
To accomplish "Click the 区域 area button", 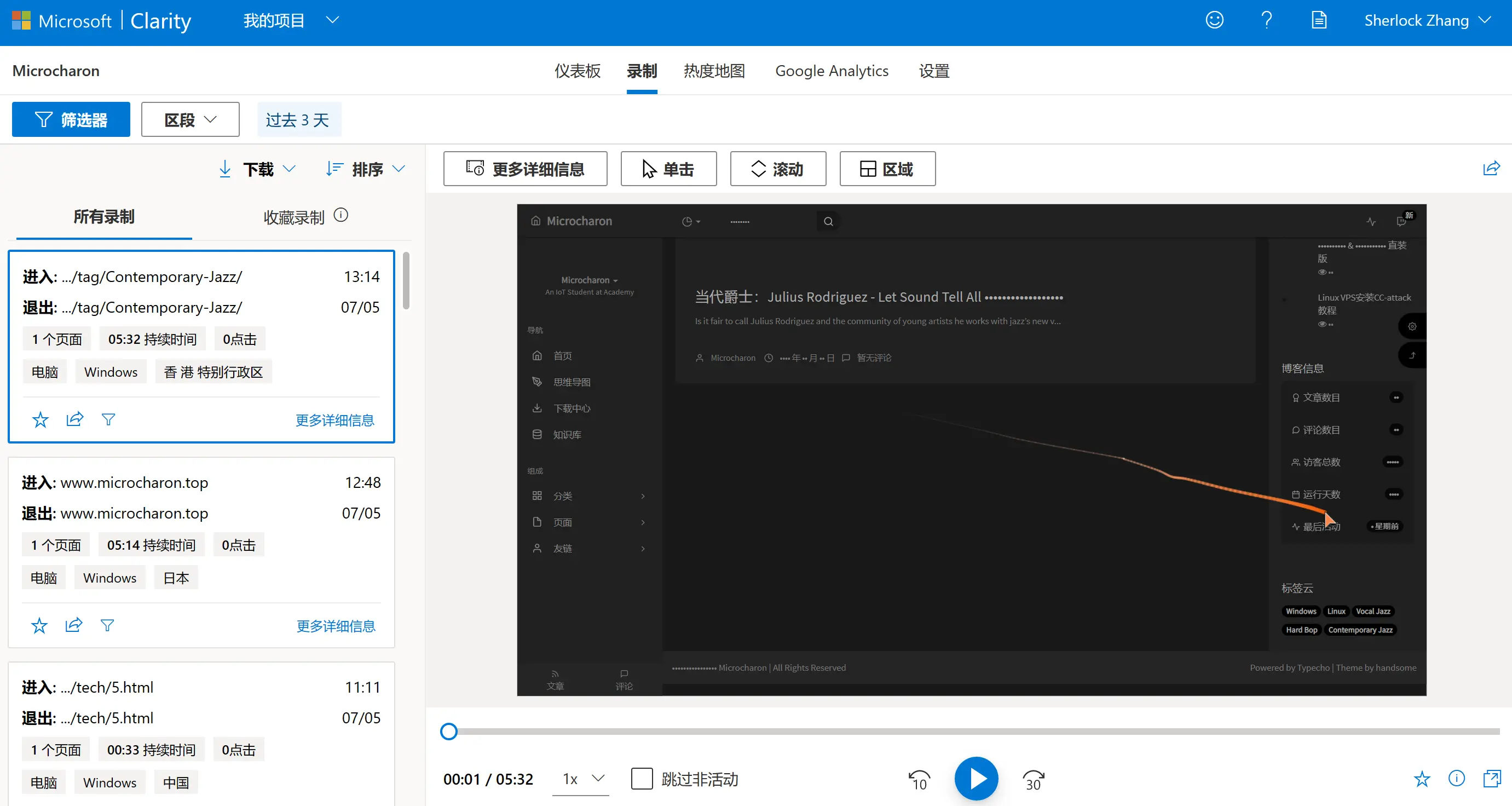I will pos(887,169).
